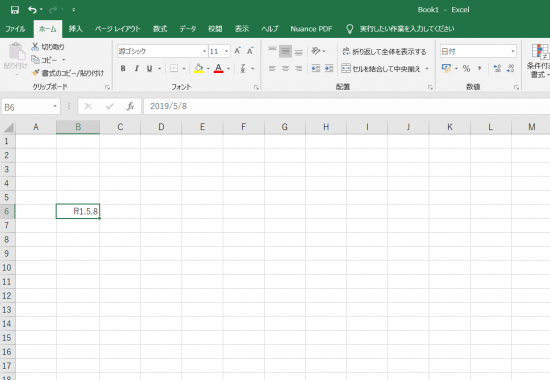Click the phonetic guide (ふりがな) icon
The height and width of the screenshot is (380, 550).
(243, 68)
